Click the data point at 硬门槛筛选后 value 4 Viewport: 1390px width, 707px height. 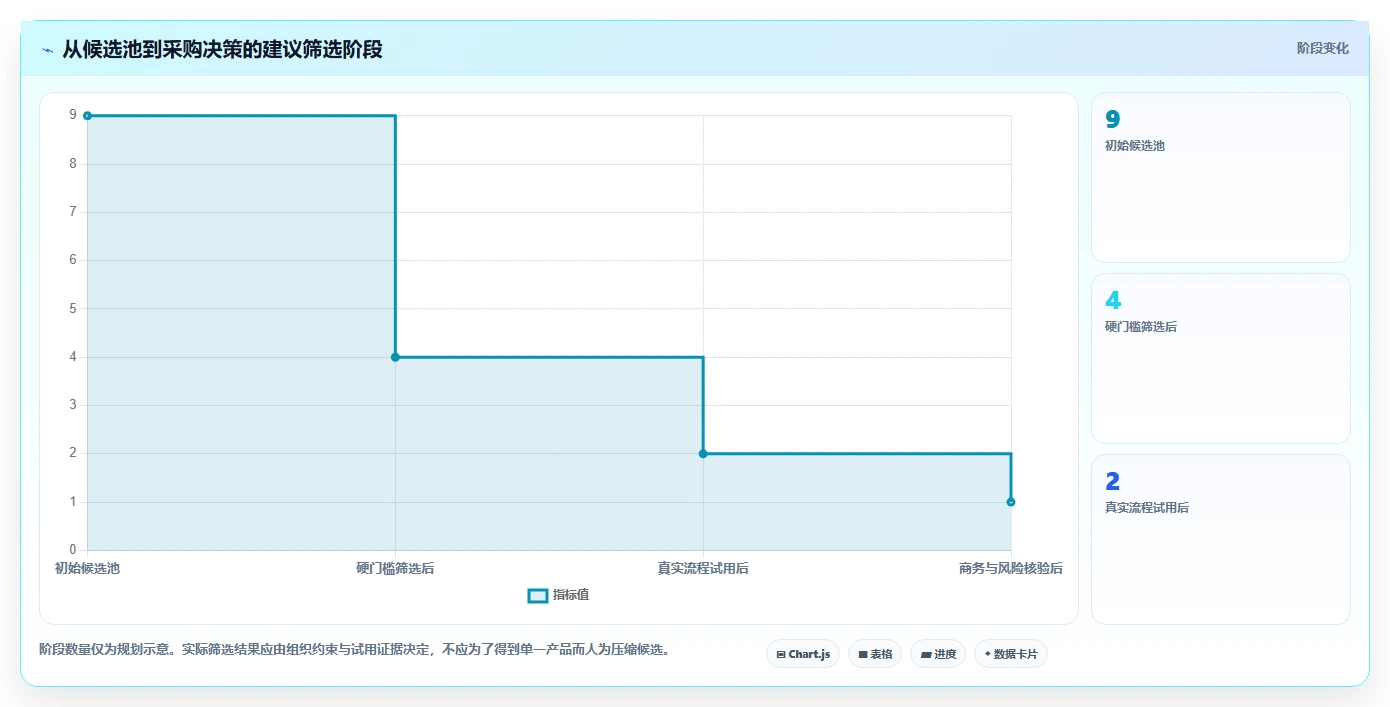click(395, 357)
